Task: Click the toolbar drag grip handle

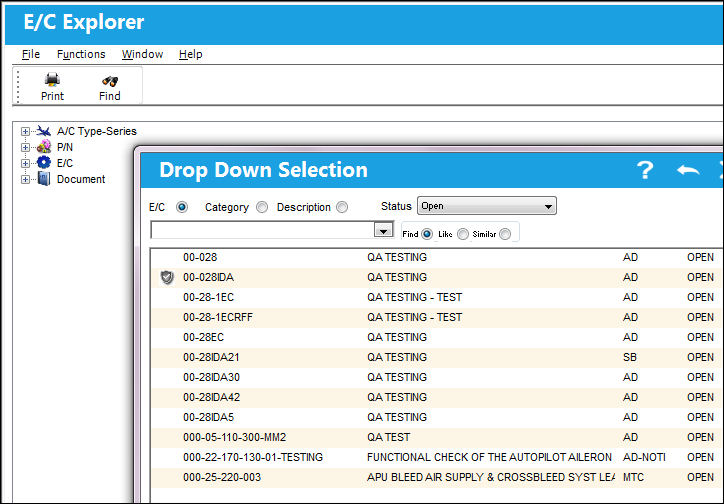Action: click(x=18, y=86)
